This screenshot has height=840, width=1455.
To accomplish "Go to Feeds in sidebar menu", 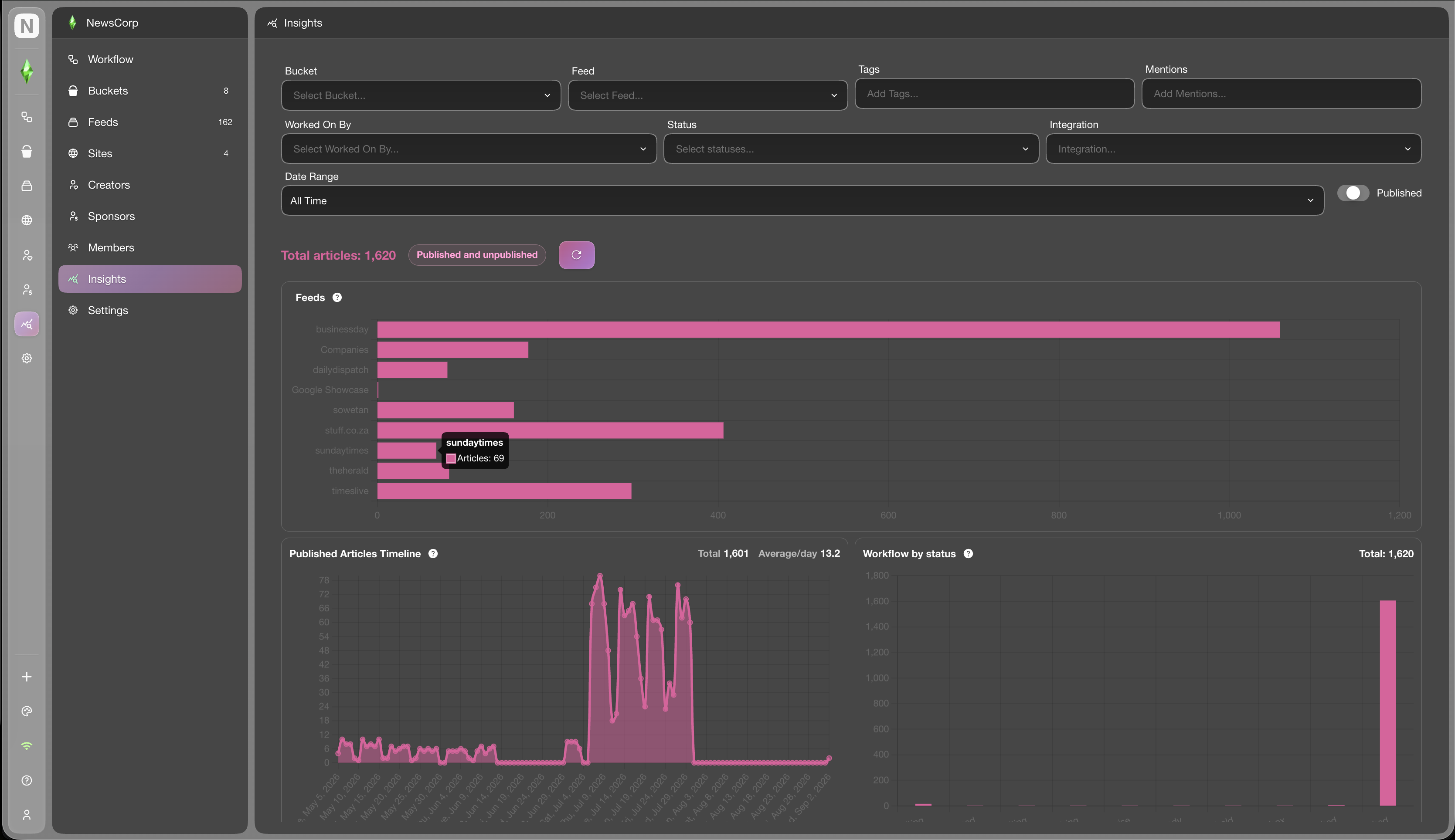I will [x=150, y=122].
